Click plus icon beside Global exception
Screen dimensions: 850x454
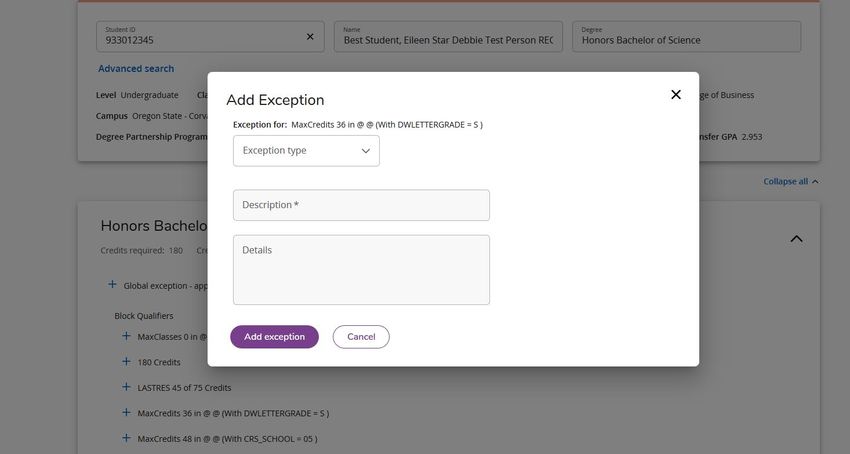tap(112, 285)
